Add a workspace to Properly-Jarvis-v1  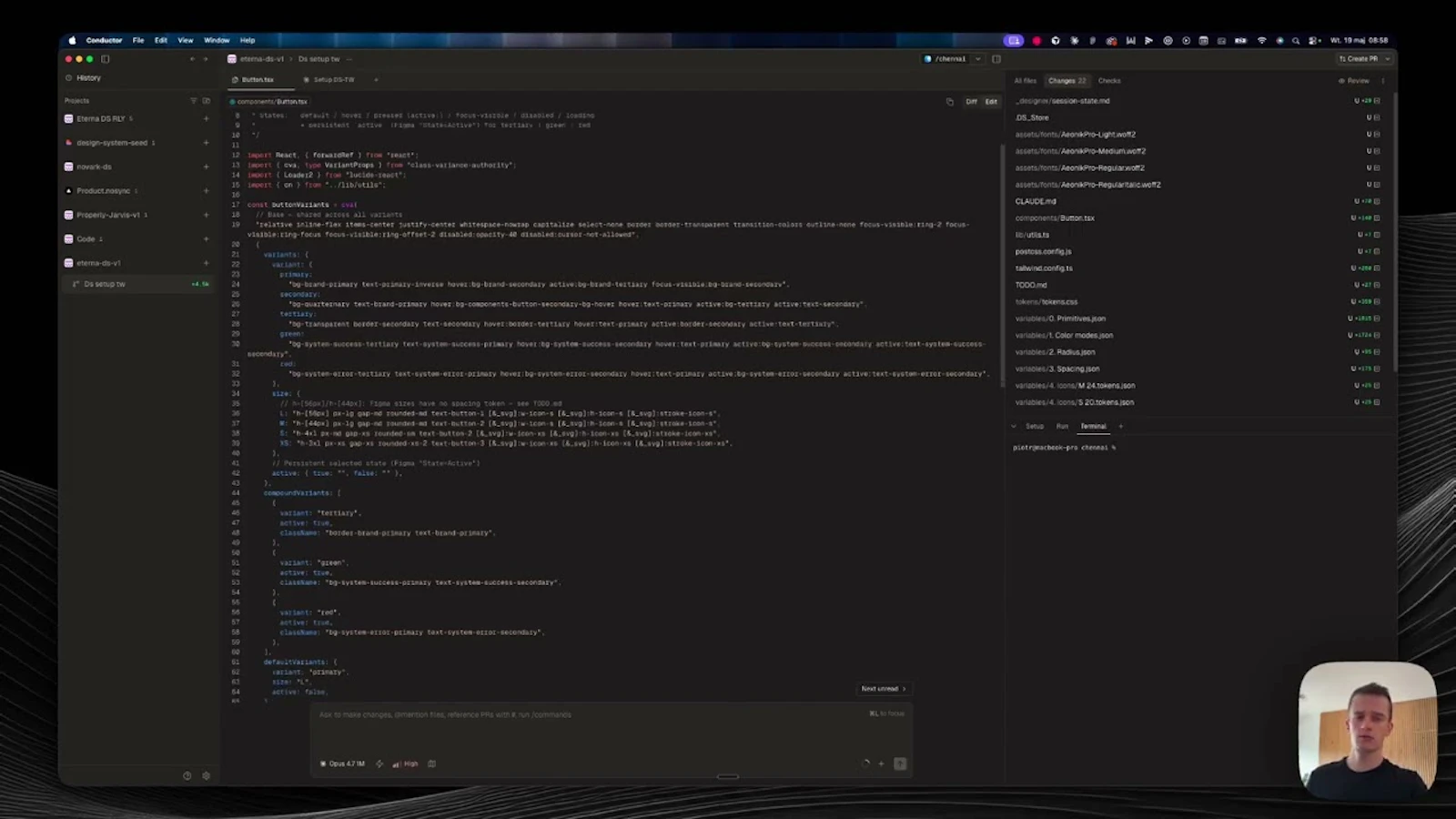(x=206, y=216)
